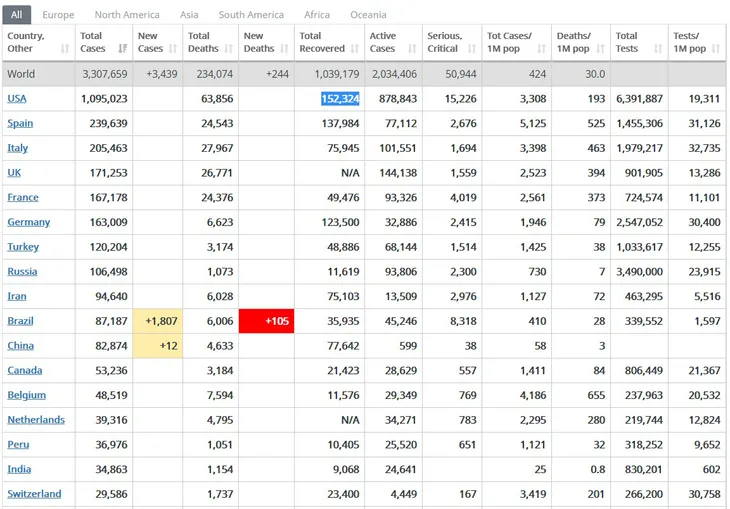Click Brazil's red +105 new deaths cell
730x509 pixels.
tap(266, 321)
